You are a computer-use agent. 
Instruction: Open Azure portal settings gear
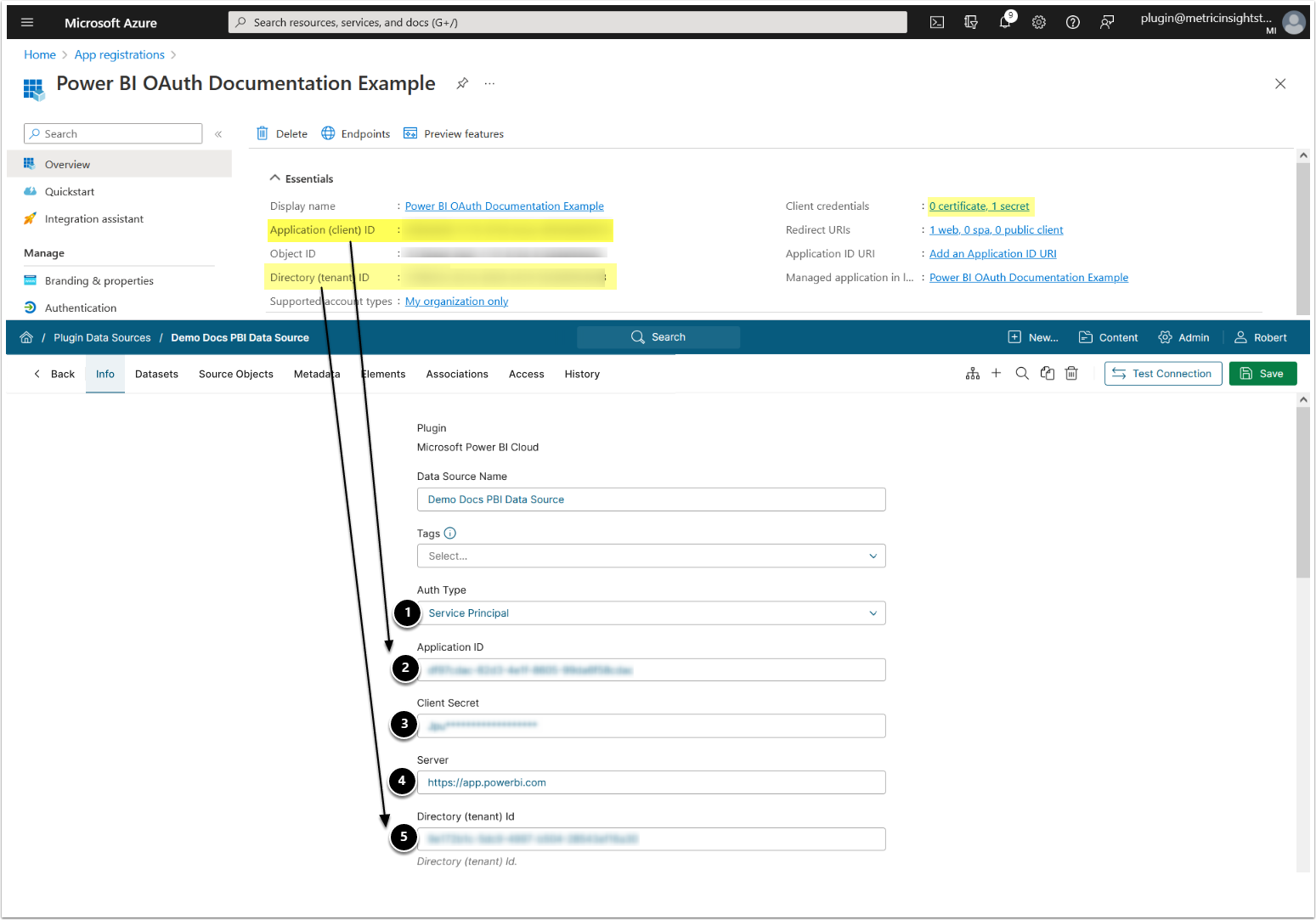(1039, 23)
